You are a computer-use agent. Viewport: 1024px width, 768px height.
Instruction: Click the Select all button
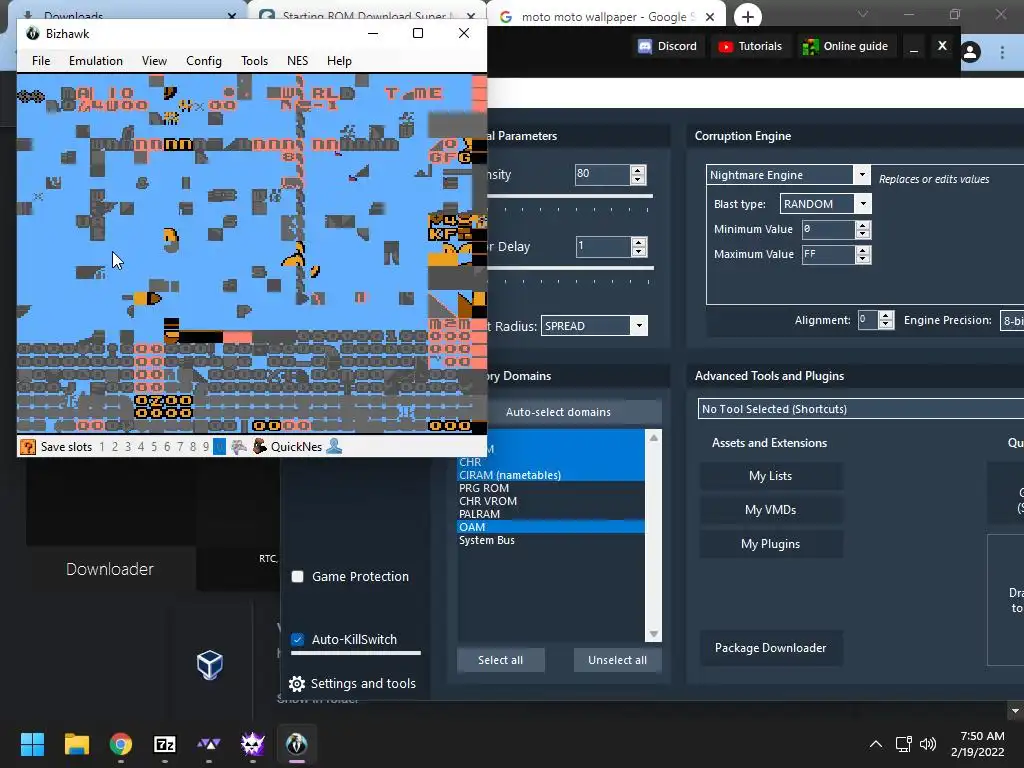click(500, 660)
